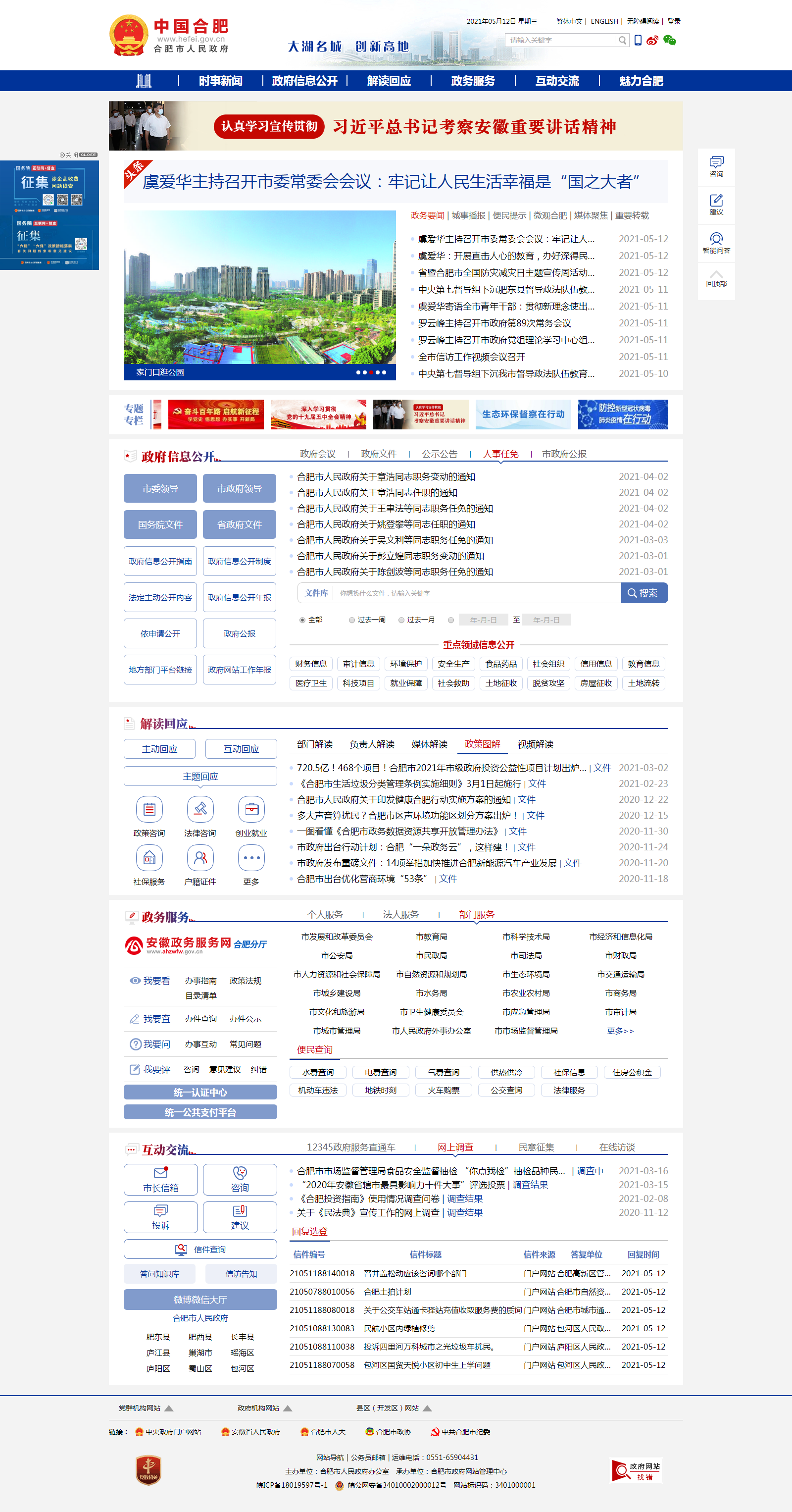Click the 安徽政务服务网 logo
Screen dimensions: 792x1512
(196, 945)
